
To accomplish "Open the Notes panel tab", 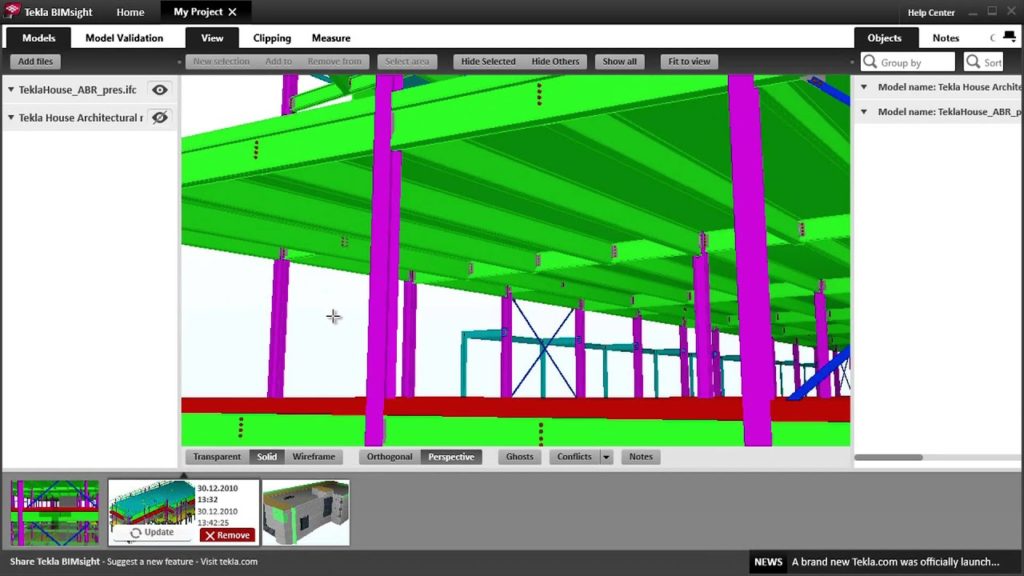I will (946, 38).
